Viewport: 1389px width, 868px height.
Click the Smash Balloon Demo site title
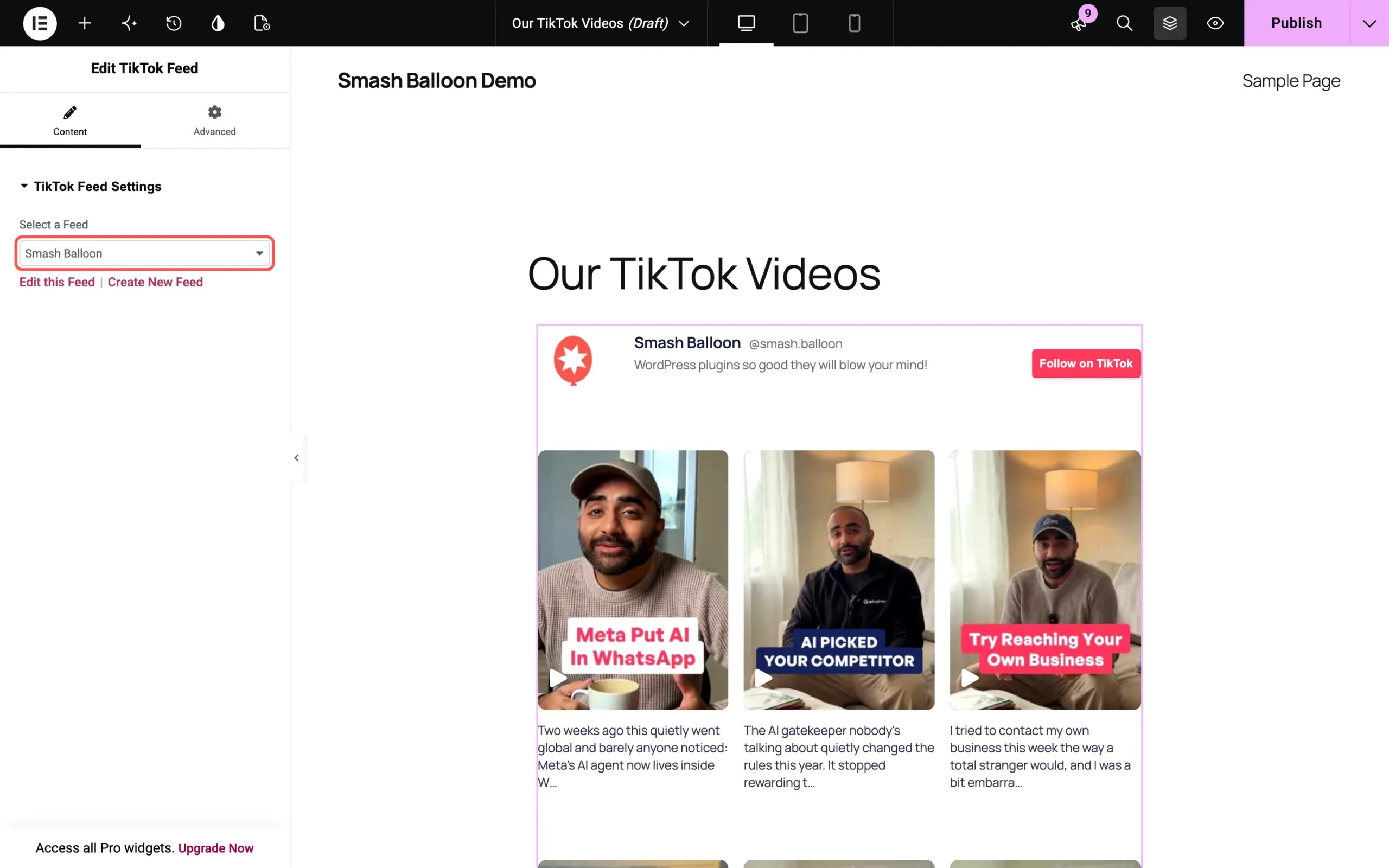pos(436,81)
